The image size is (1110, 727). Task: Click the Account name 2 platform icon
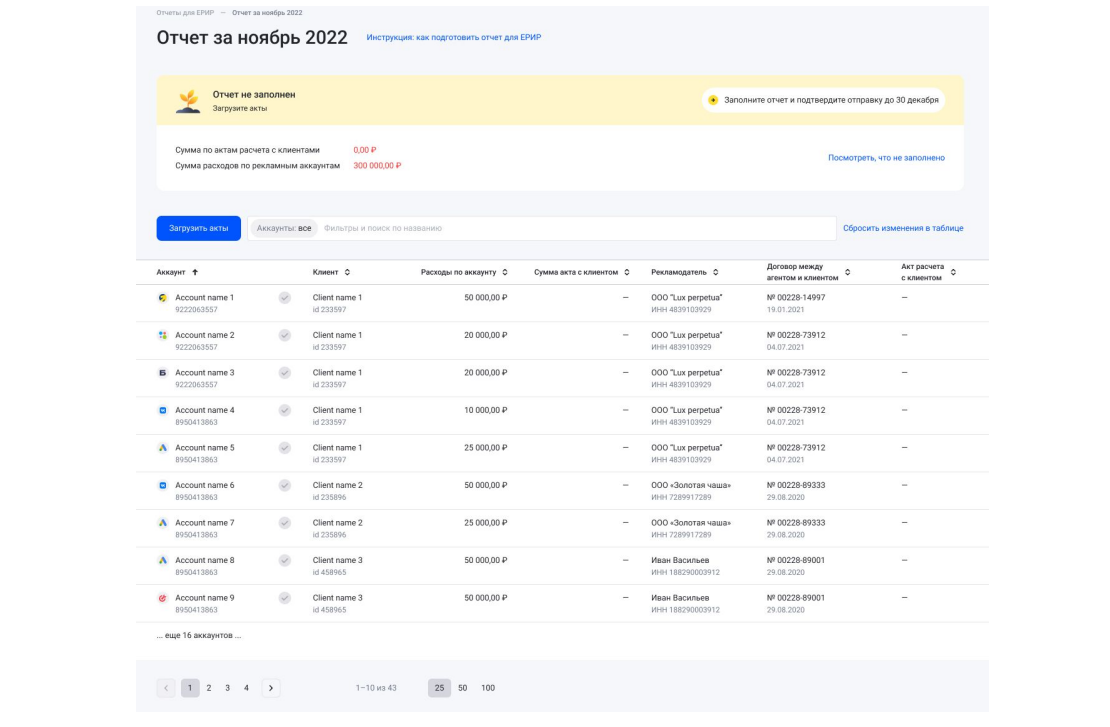click(163, 335)
